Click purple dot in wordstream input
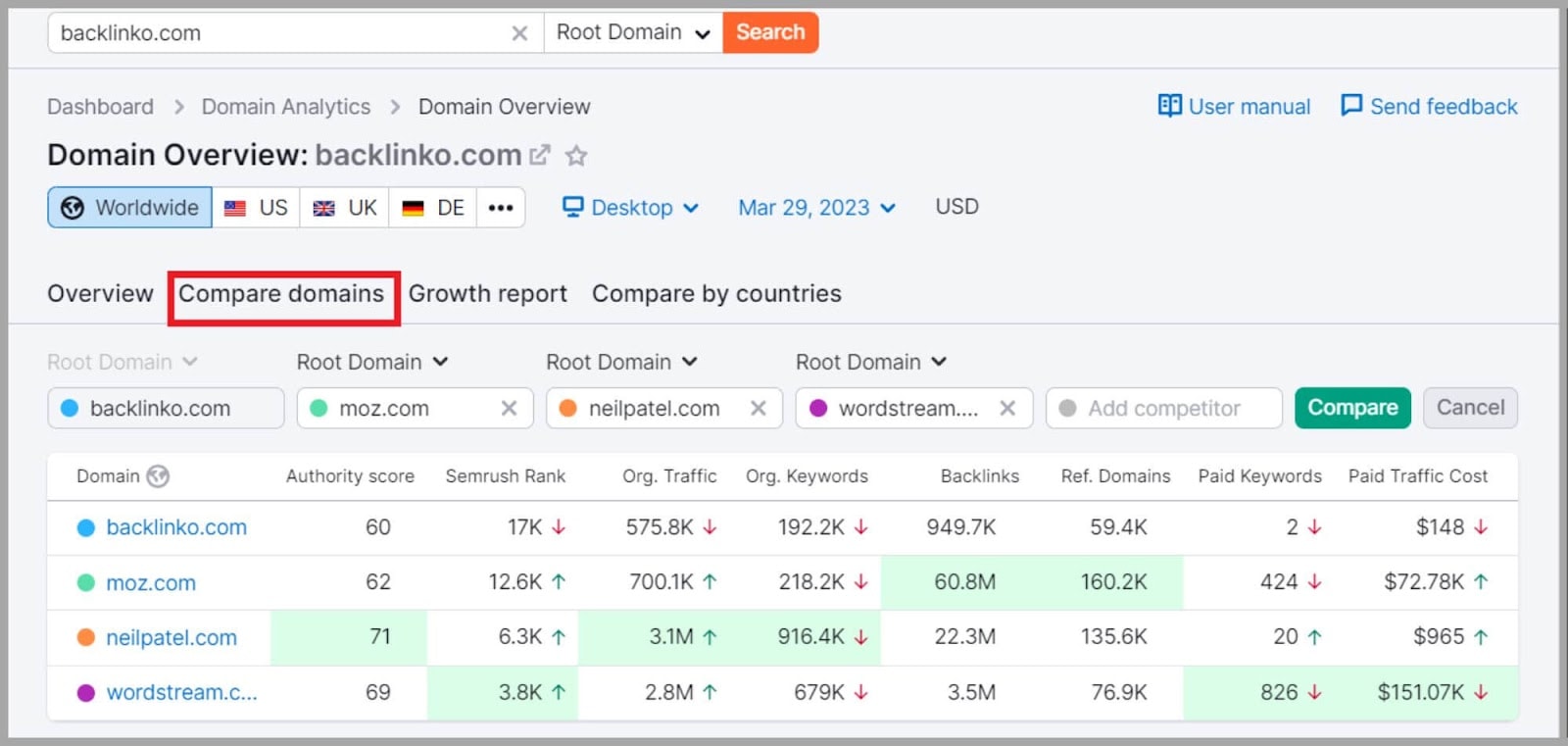Screen dimensions: 1568x746 click(818, 408)
